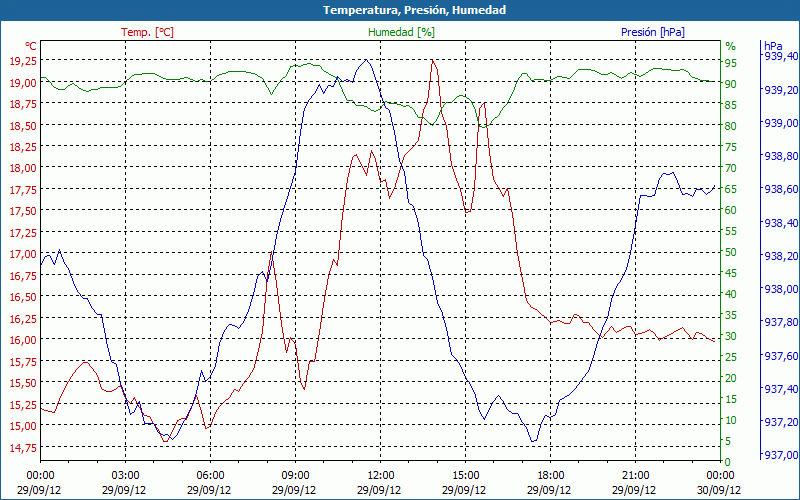Click the blue hPa axis unit label
The height and width of the screenshot is (500, 800).
point(772,45)
